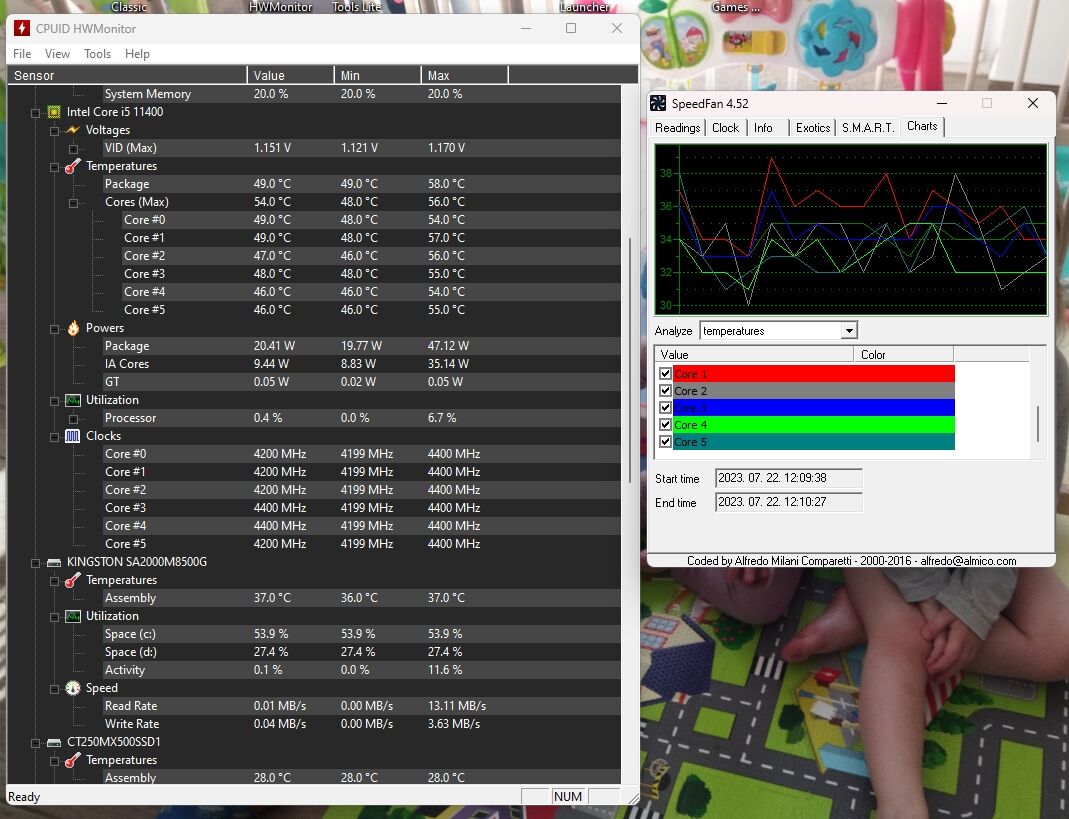Click the graph icon beside CPU Utilization
The height and width of the screenshot is (819, 1069).
click(73, 400)
